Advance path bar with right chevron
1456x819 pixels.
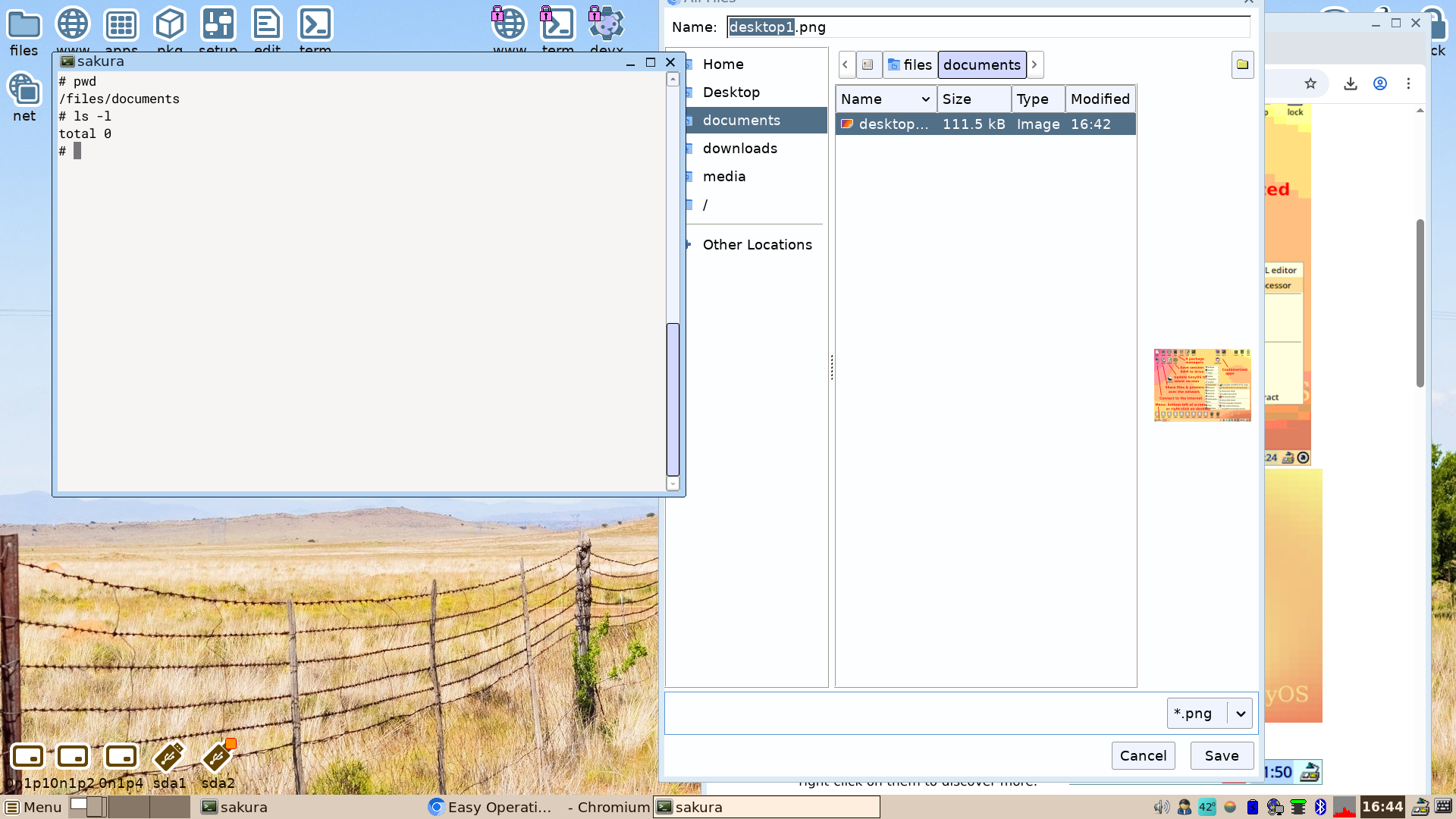click(1034, 64)
